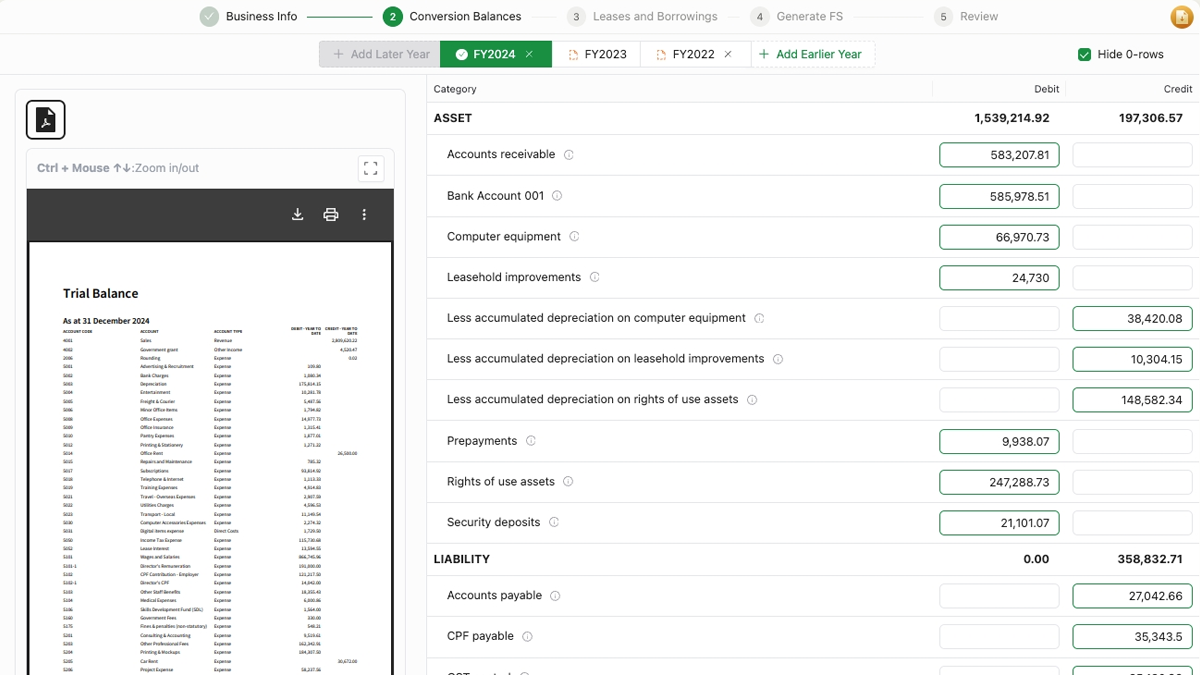Expand PDF preview to fullscreen
The width and height of the screenshot is (1200, 675).
[x=371, y=168]
